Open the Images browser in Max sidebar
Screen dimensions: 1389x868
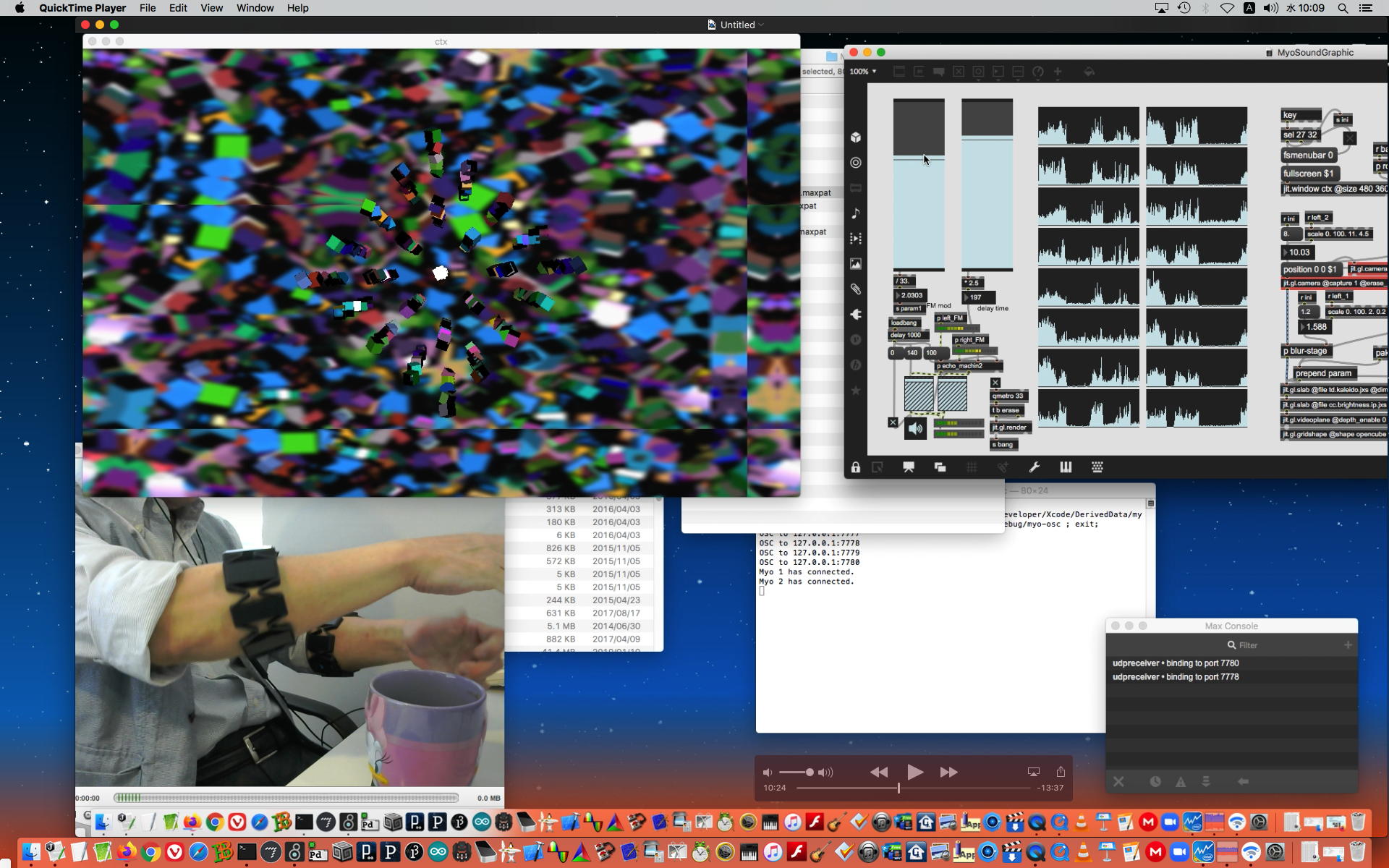[x=856, y=264]
